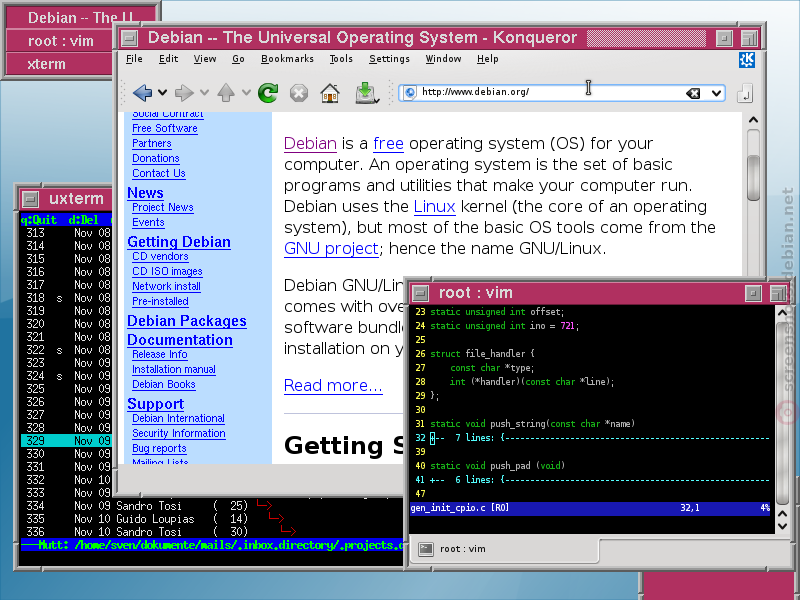Click the top up arrow of the vim terminal scrollbar
This screenshot has height=600, width=800.
(x=782, y=312)
